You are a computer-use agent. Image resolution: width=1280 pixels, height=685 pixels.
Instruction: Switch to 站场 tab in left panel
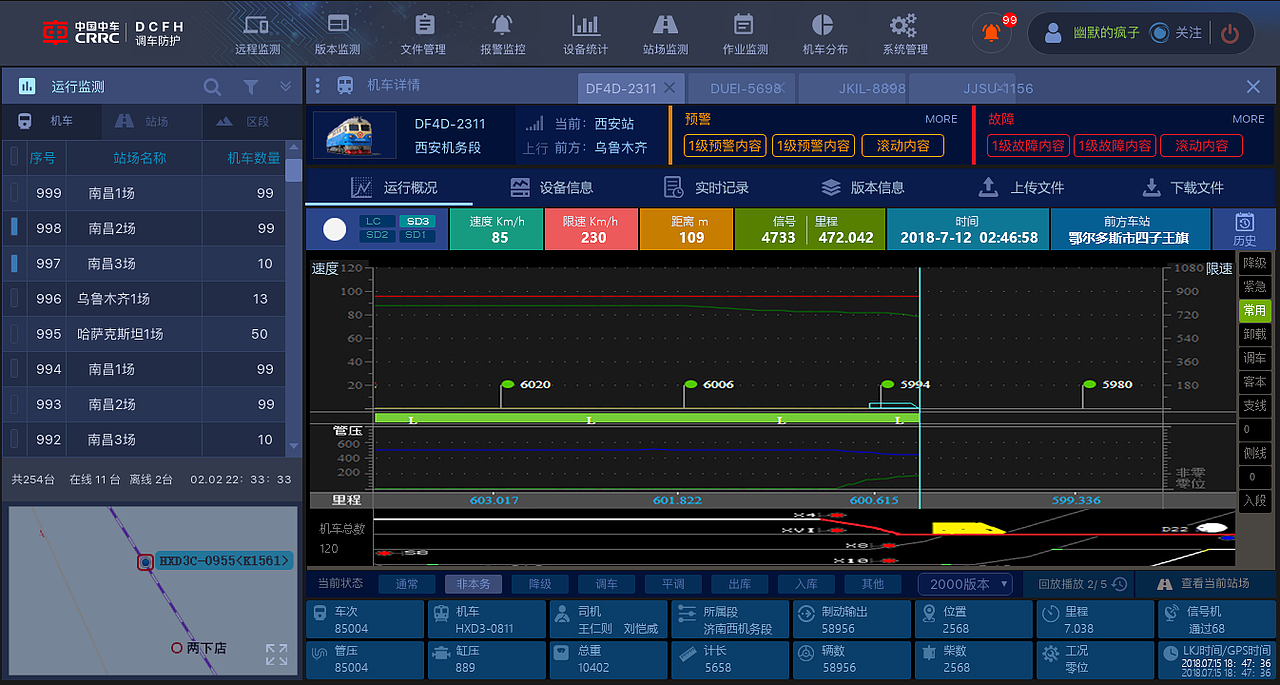[151, 121]
